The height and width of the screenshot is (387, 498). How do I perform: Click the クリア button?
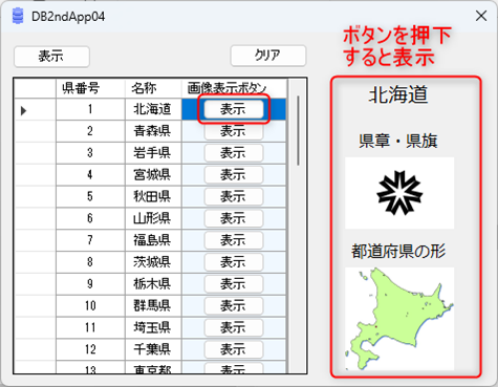tap(268, 55)
